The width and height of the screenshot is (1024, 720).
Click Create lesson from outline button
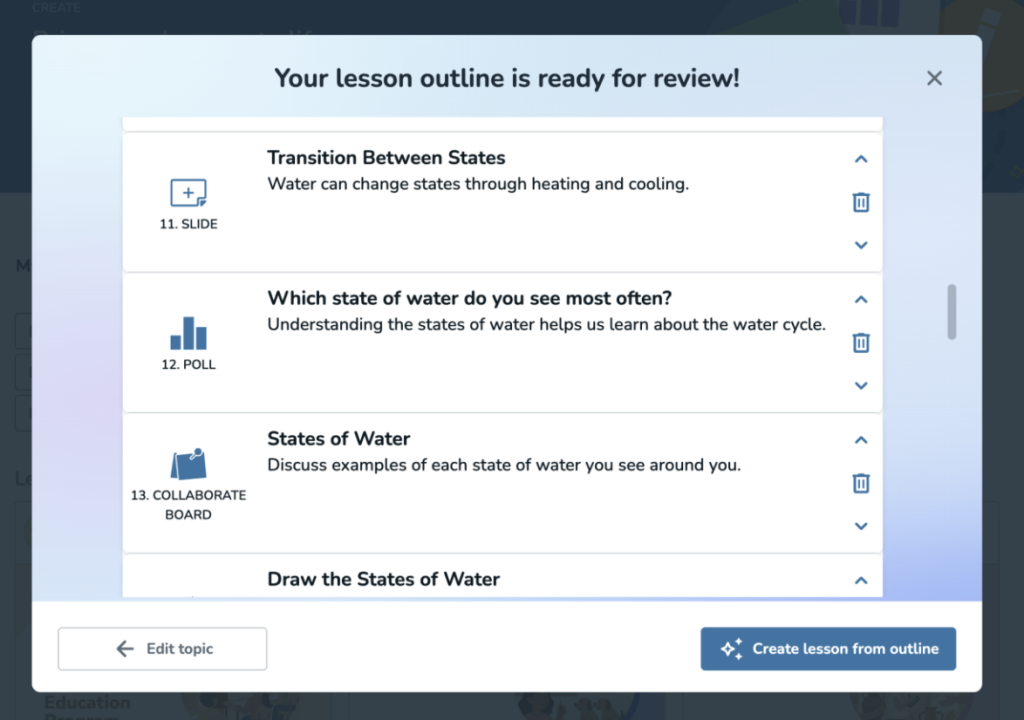pyautogui.click(x=828, y=649)
